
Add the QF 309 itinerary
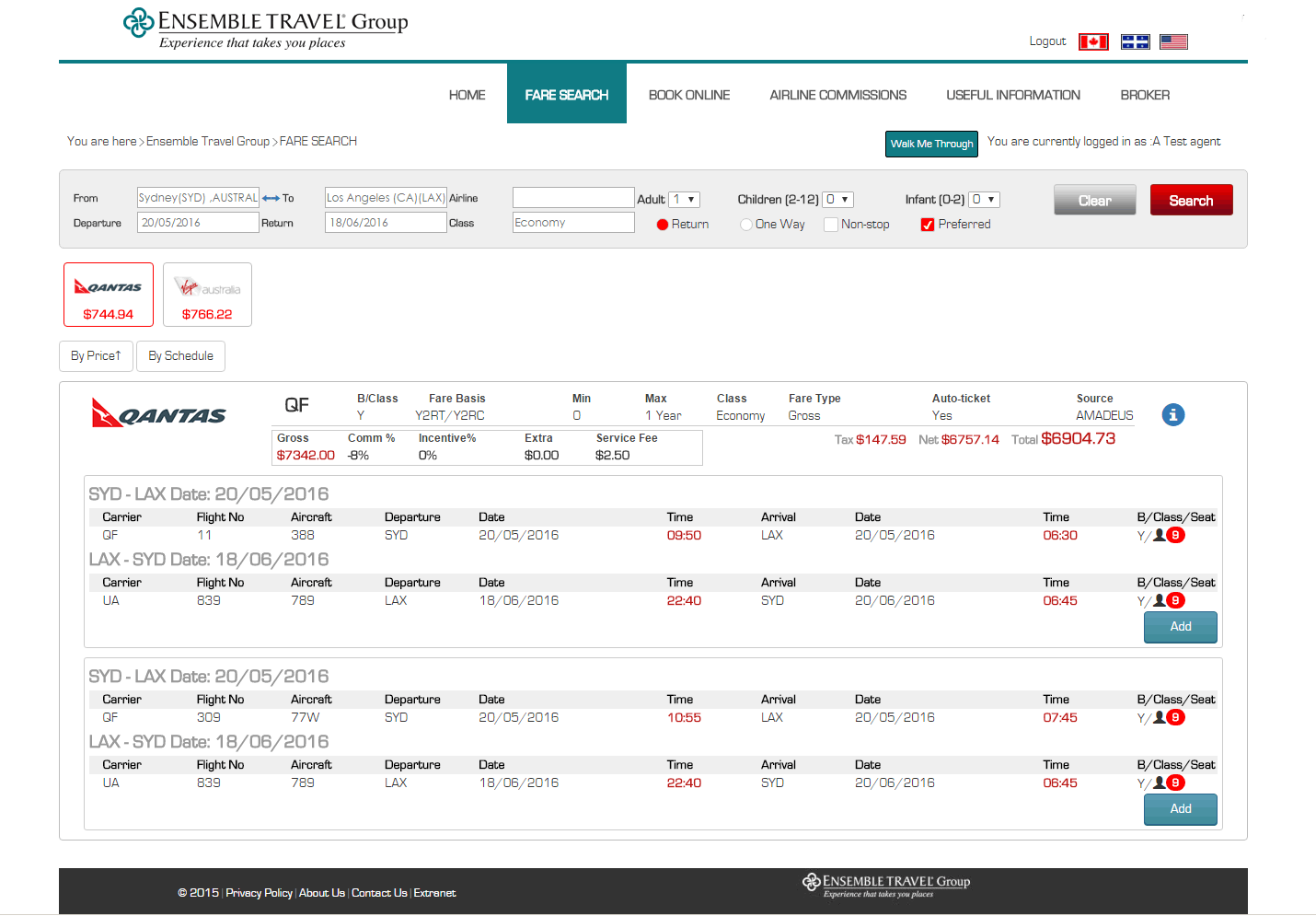[x=1181, y=809]
